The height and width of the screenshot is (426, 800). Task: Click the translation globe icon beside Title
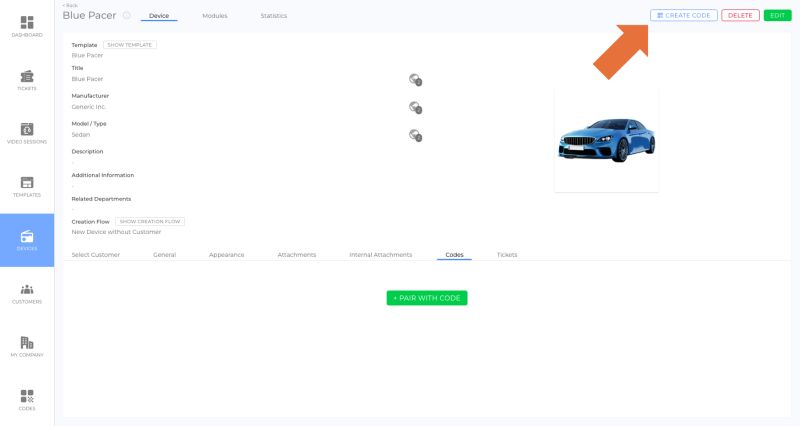click(415, 80)
